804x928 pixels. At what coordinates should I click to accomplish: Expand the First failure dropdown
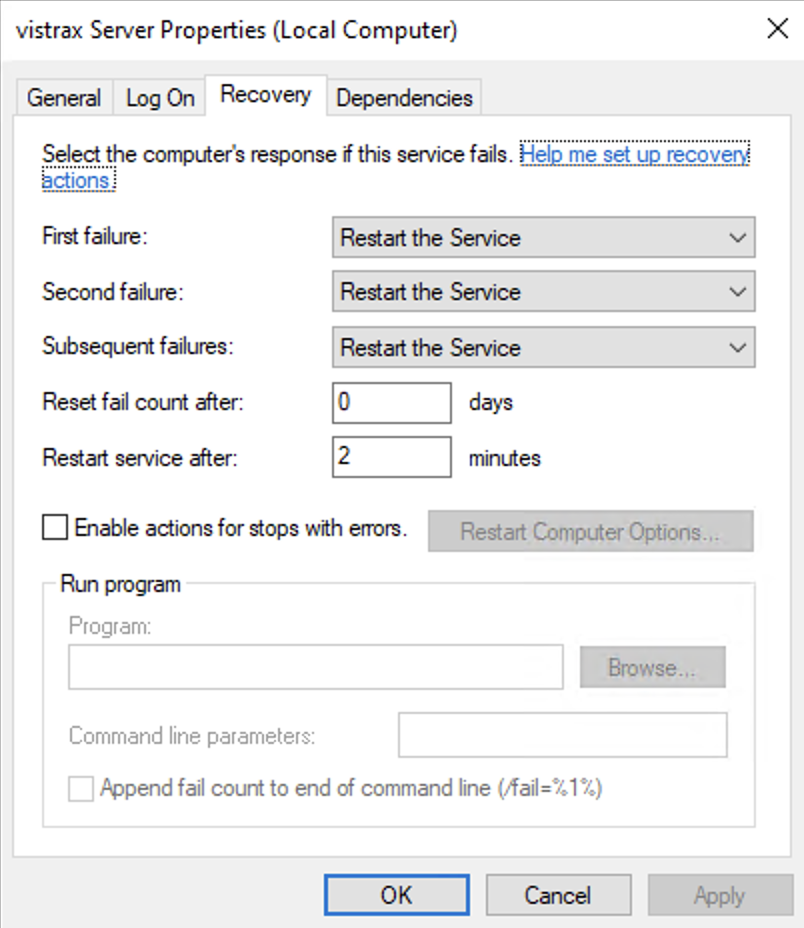[x=543, y=237]
